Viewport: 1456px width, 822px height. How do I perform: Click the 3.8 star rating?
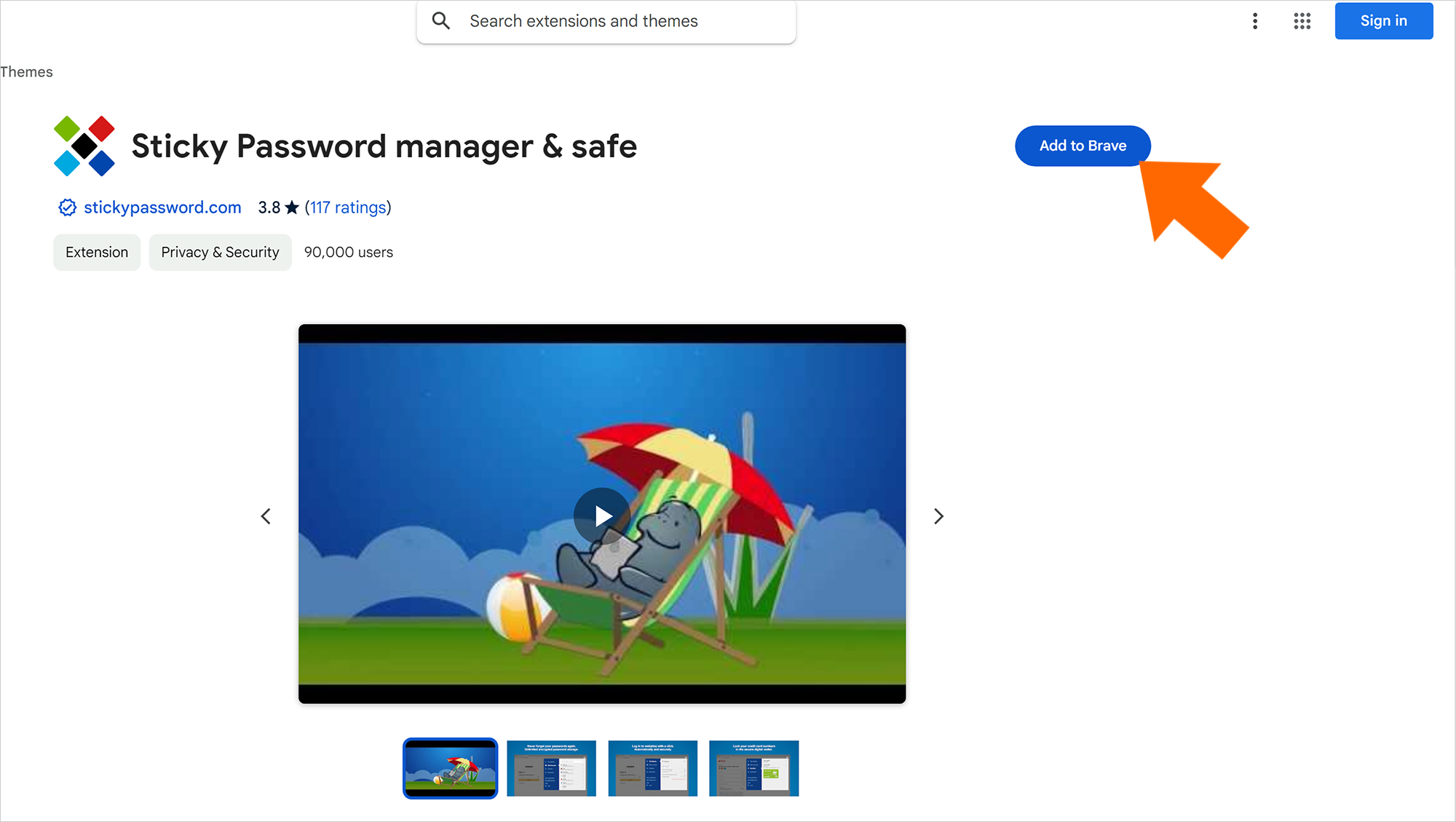(278, 208)
